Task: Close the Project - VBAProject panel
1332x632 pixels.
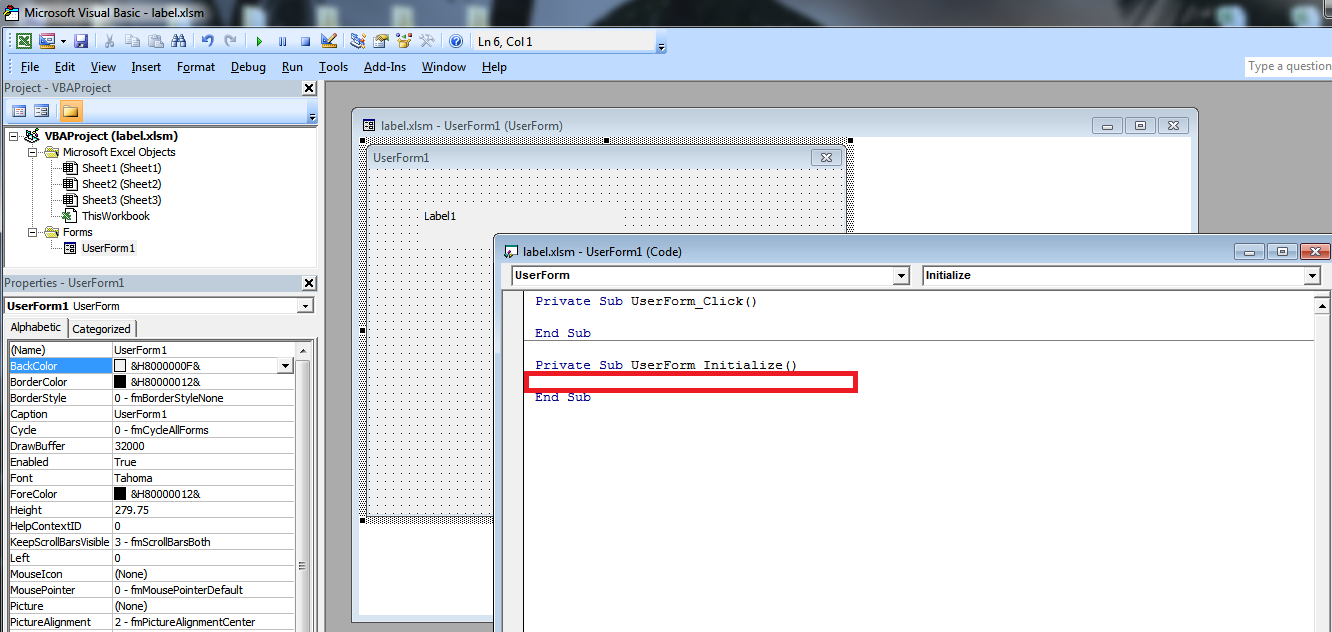Action: pyautogui.click(x=309, y=88)
